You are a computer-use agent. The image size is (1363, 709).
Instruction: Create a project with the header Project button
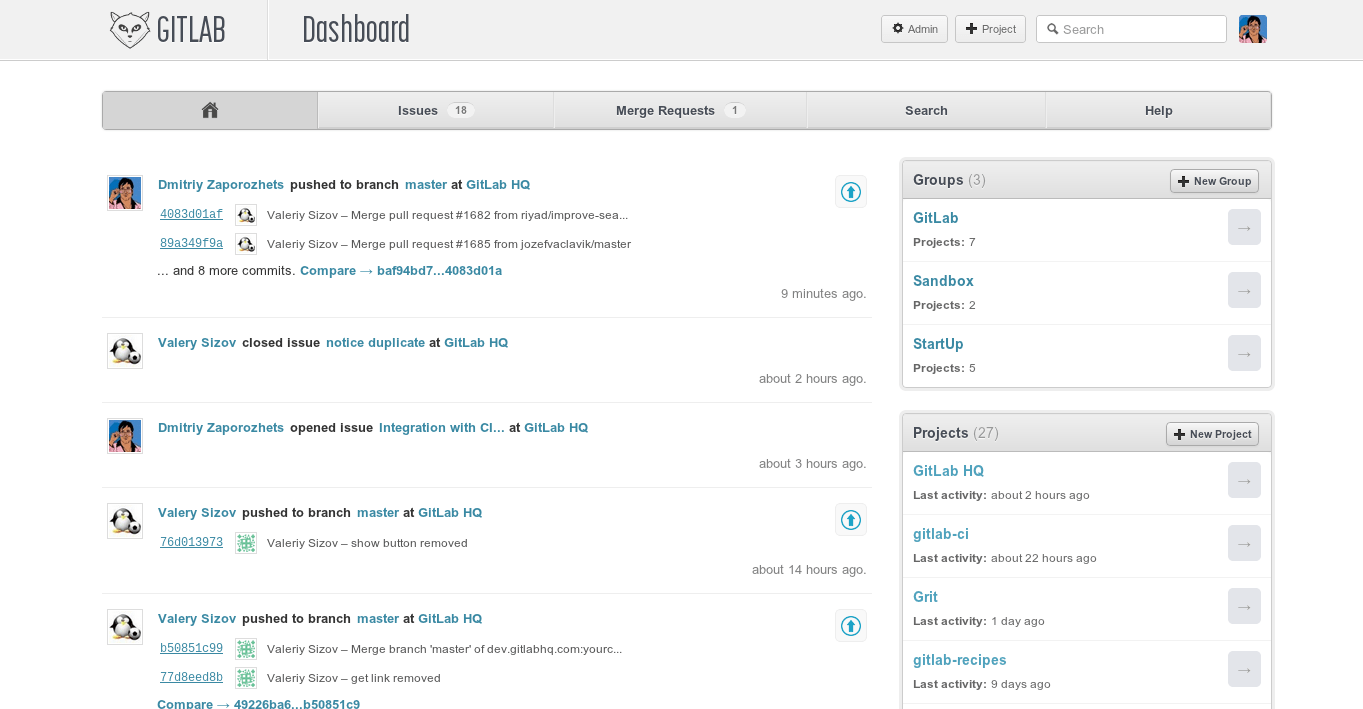[x=990, y=29]
